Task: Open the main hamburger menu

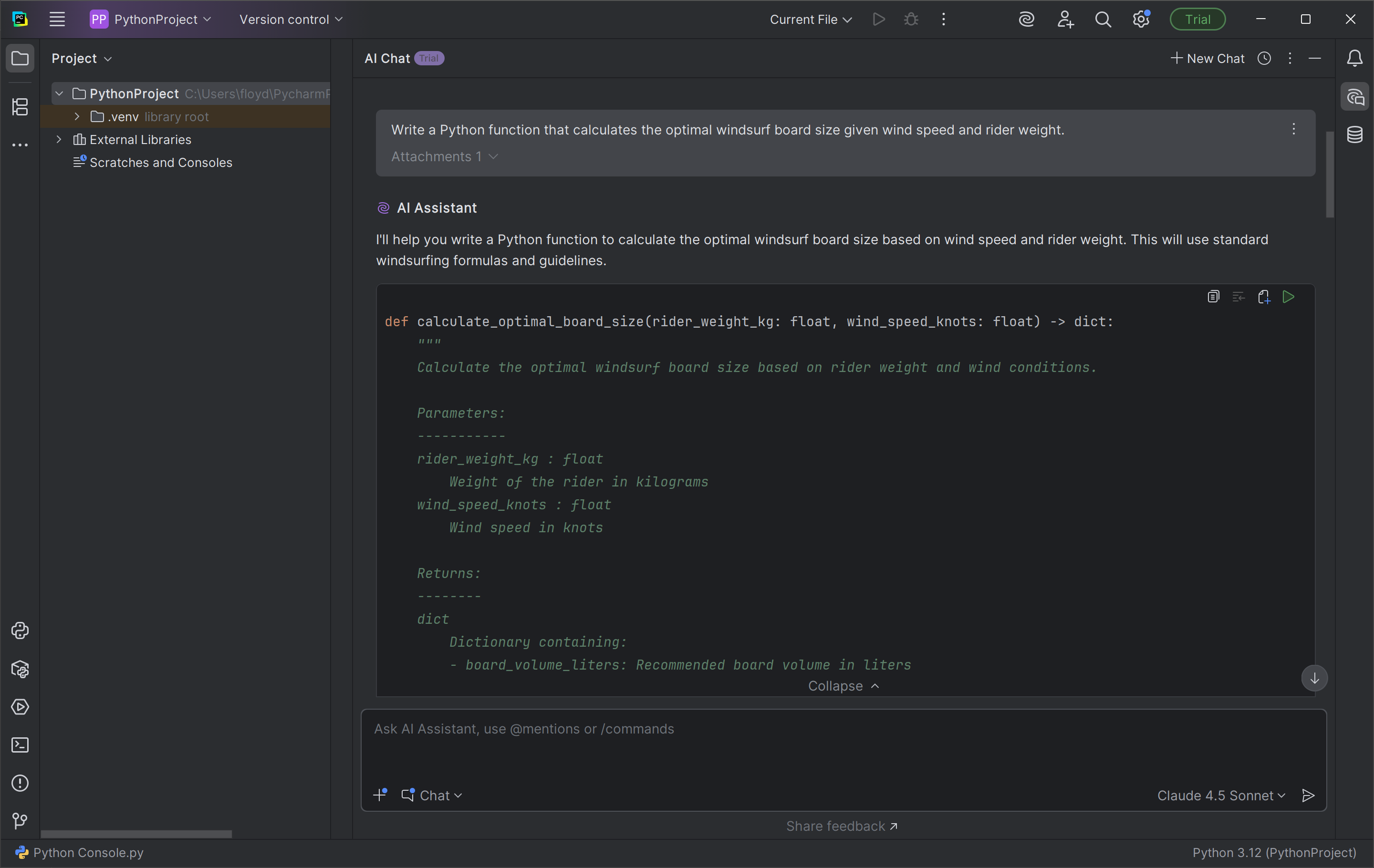Action: point(57,20)
